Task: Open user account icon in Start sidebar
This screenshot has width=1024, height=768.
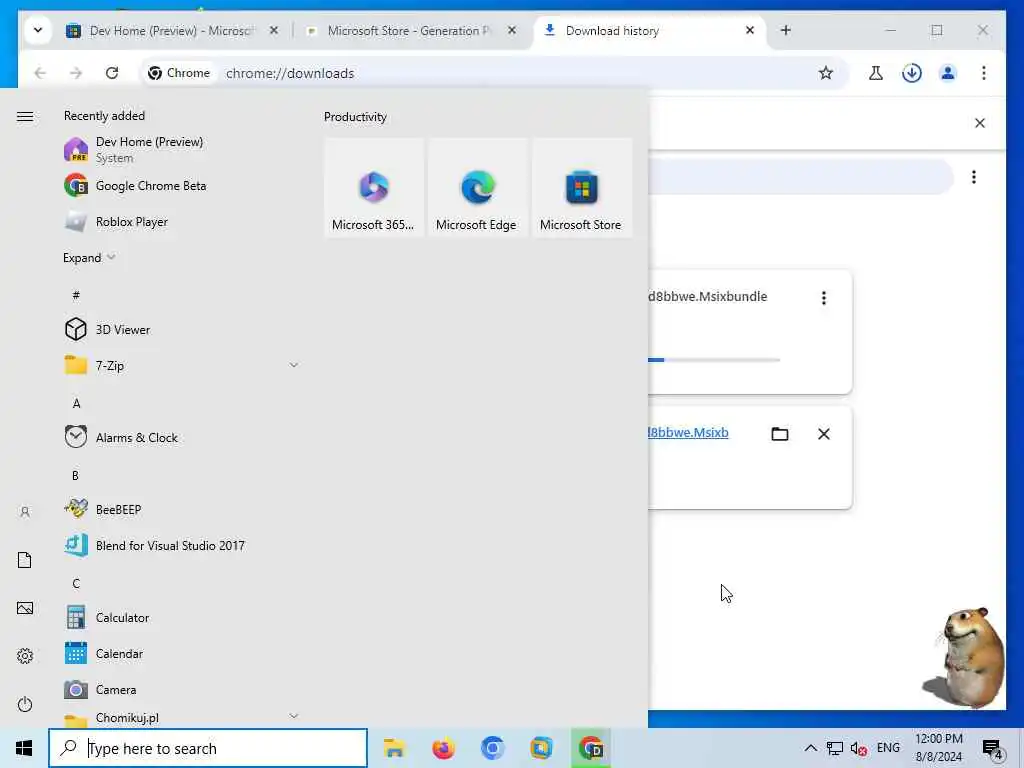Action: click(x=25, y=512)
